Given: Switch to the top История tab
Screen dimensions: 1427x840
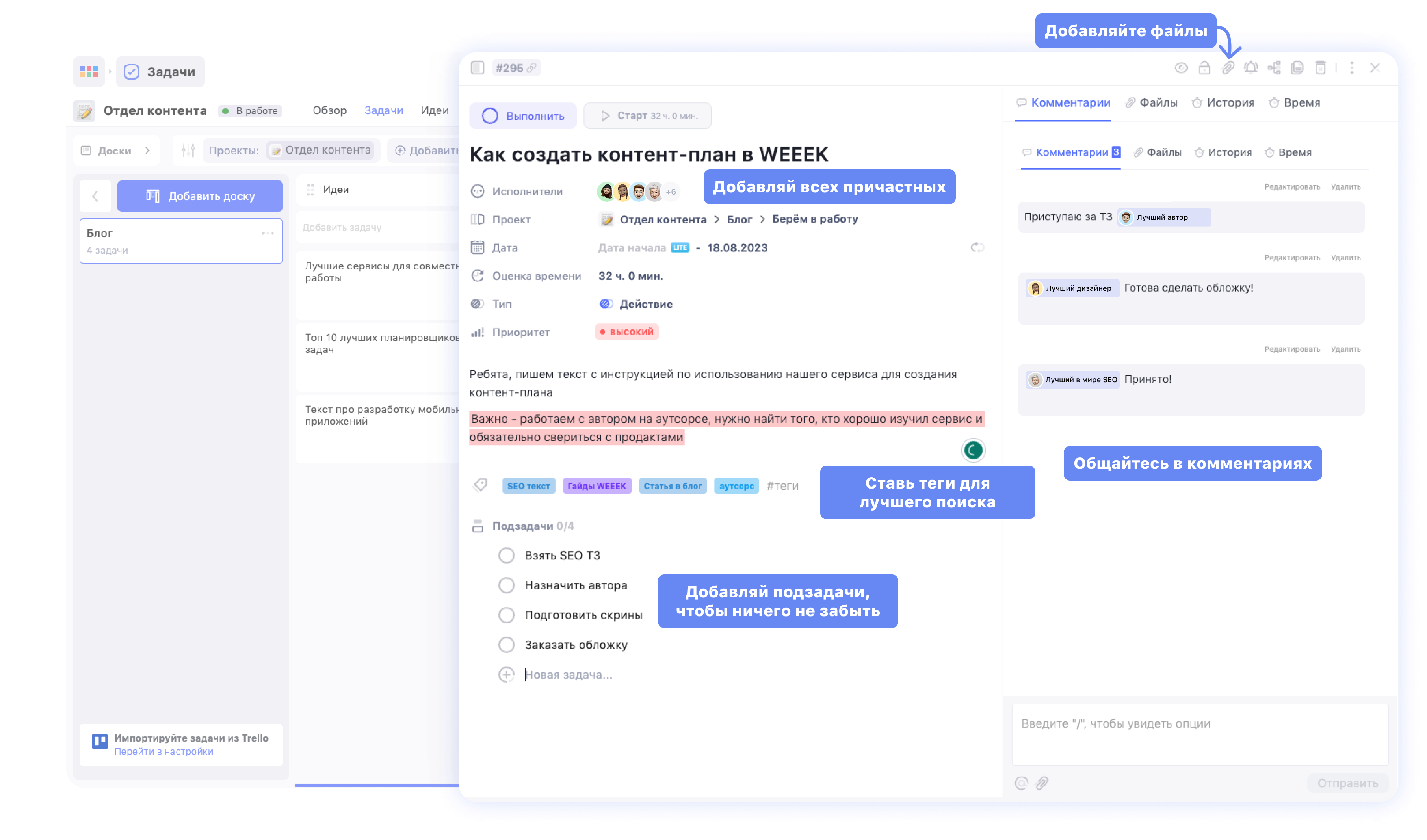Looking at the screenshot, I should click(1223, 102).
